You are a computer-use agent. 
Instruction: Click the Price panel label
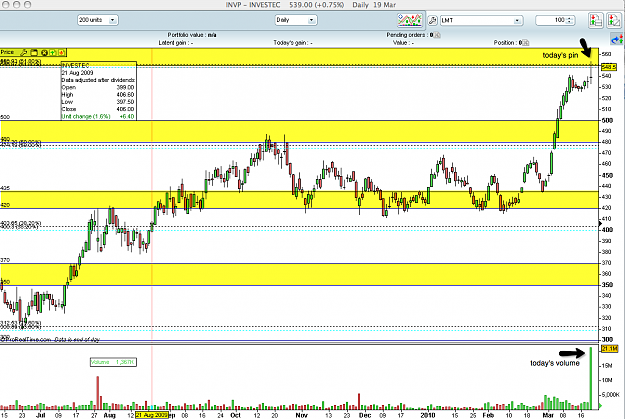tap(7, 52)
